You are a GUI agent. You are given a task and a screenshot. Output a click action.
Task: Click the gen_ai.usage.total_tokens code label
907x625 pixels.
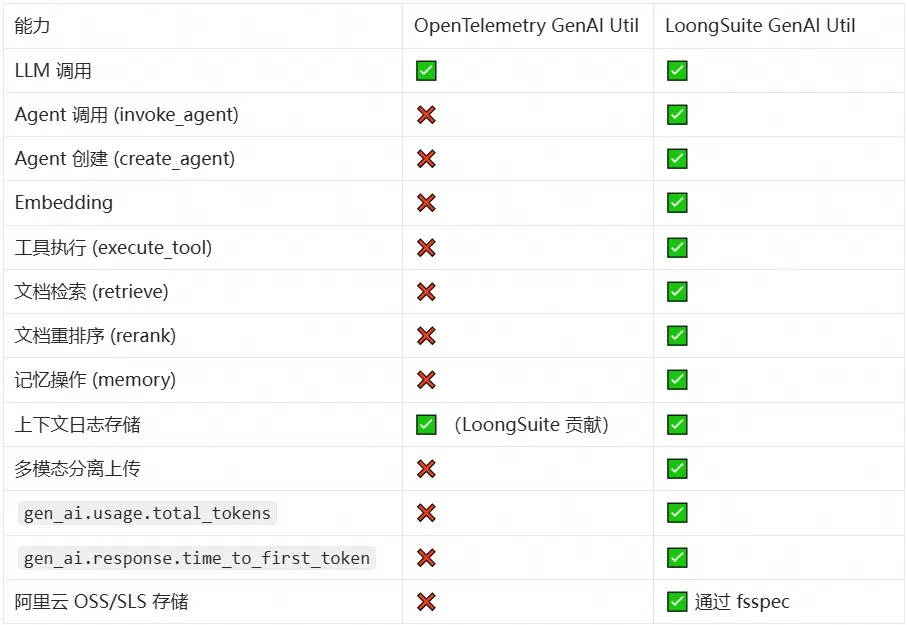[x=148, y=513]
